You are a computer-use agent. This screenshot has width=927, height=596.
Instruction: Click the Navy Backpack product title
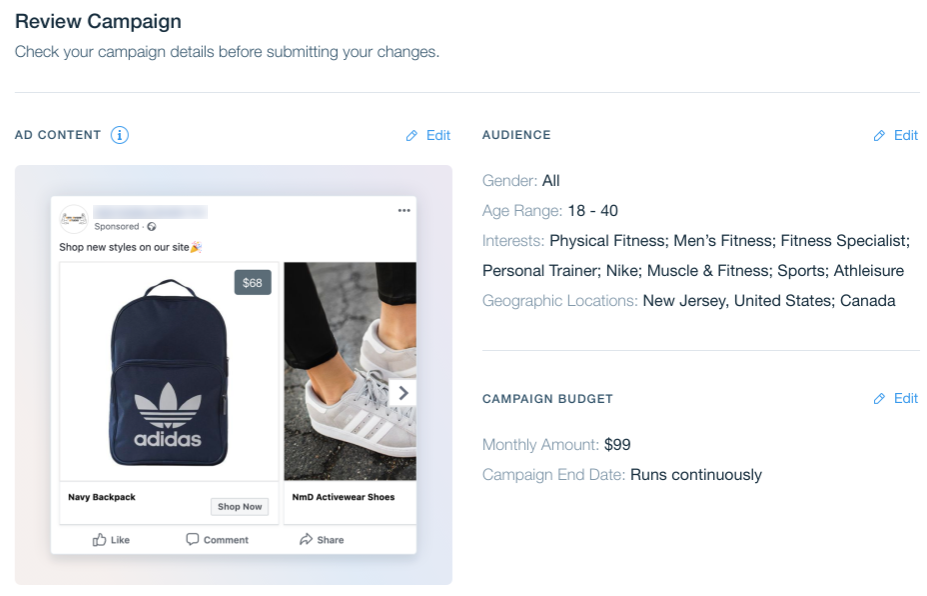point(102,497)
